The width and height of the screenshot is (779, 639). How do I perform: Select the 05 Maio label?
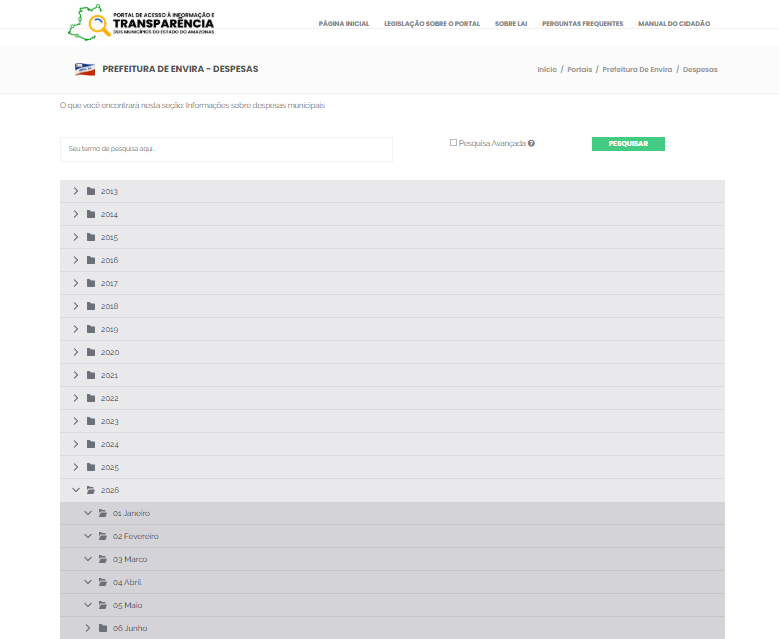[127, 606]
